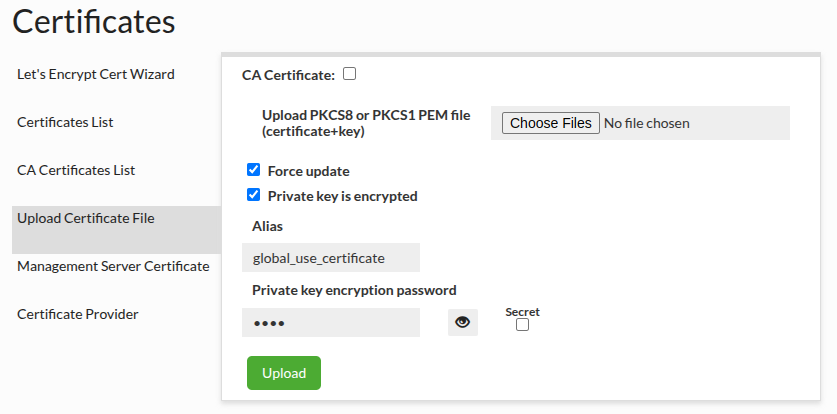Click the Choose Files button
837x414 pixels.
coord(551,123)
